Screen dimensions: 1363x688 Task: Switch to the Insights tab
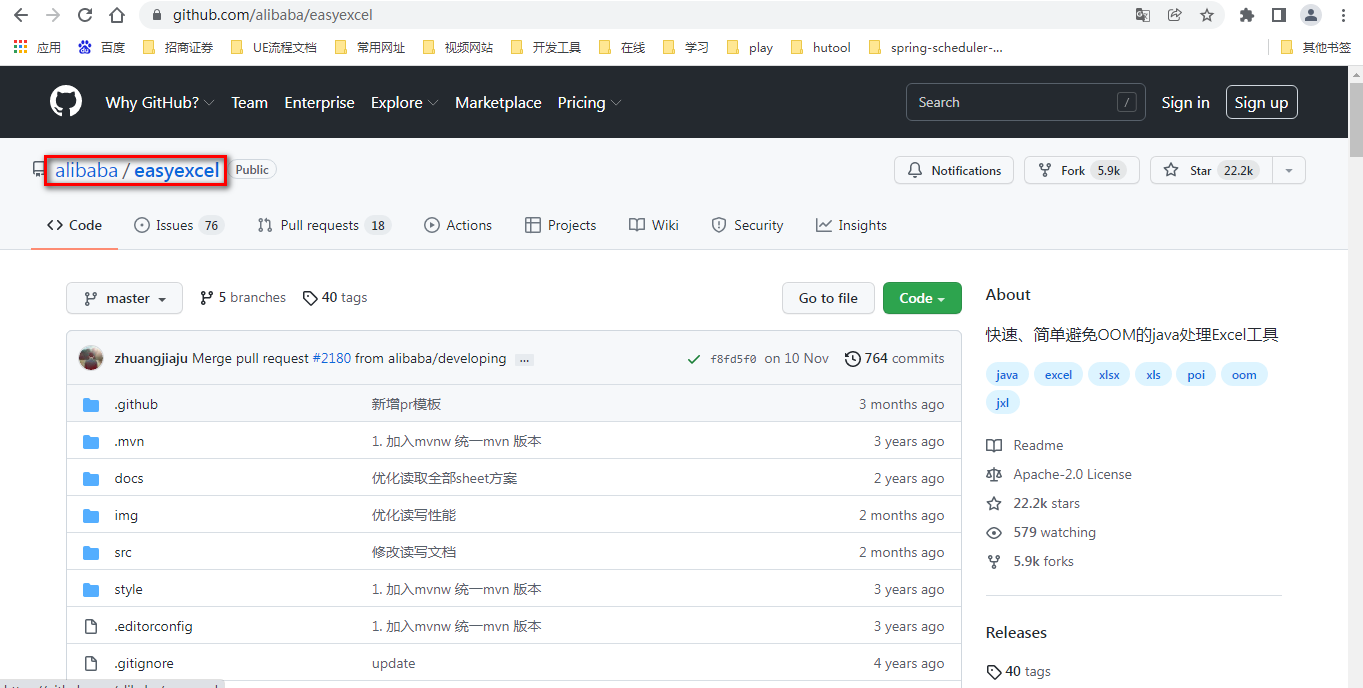tap(851, 225)
